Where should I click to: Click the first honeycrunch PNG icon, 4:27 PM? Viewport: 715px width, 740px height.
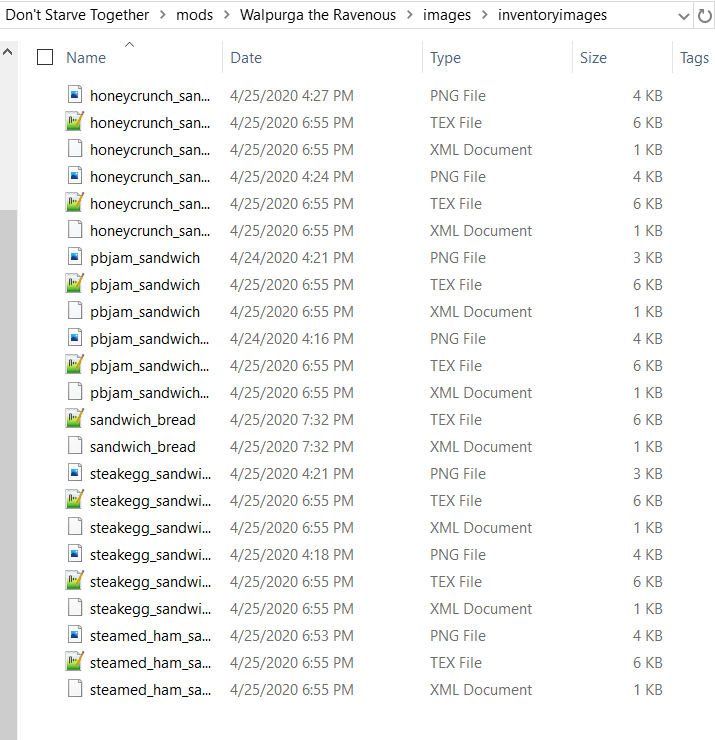(74, 96)
